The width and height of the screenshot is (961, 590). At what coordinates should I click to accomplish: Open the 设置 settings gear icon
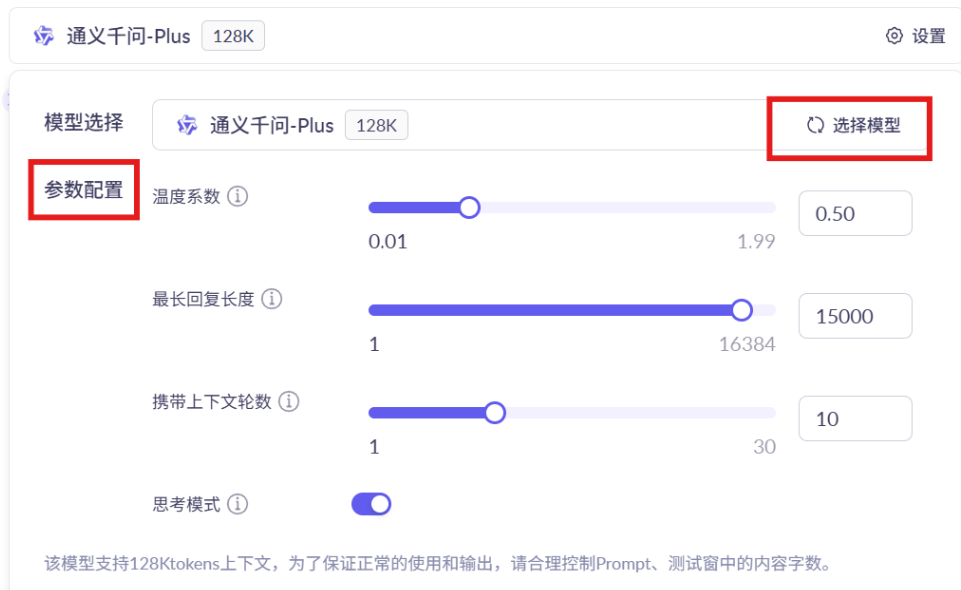pos(894,36)
